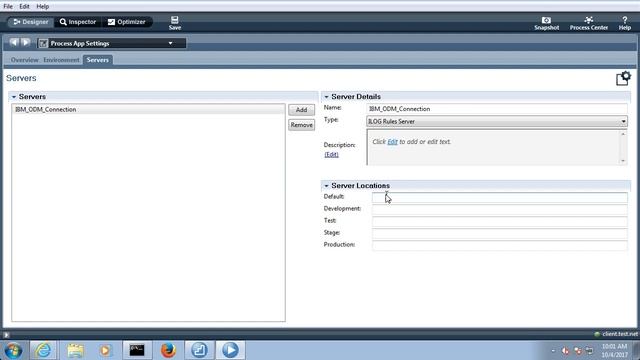
Task: Click the Add server button
Action: click(301, 110)
